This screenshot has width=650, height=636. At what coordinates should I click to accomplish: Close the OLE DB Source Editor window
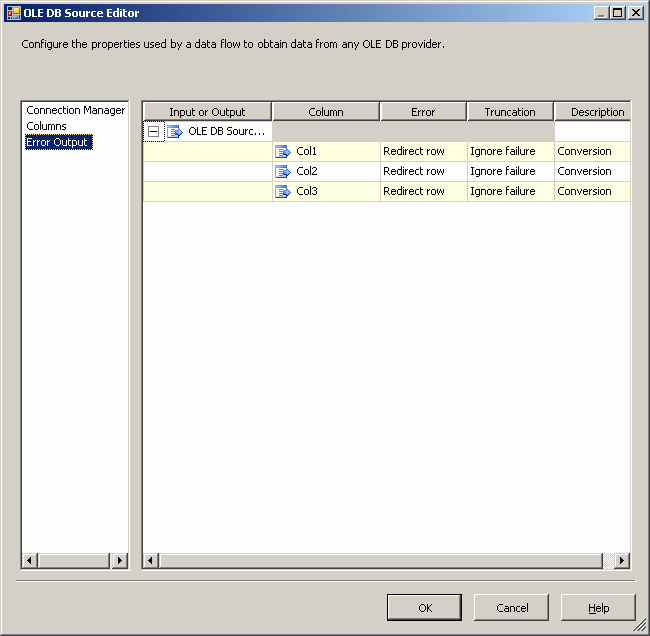coord(635,13)
